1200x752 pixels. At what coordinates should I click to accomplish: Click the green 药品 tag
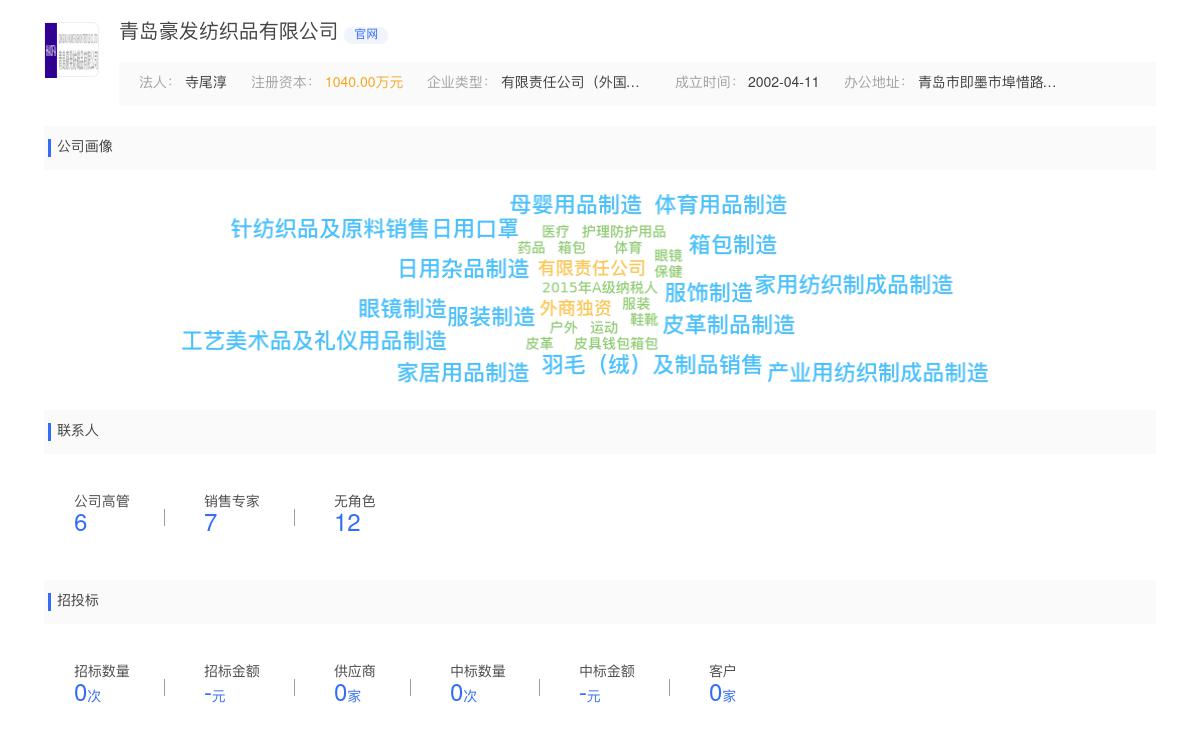[x=531, y=248]
